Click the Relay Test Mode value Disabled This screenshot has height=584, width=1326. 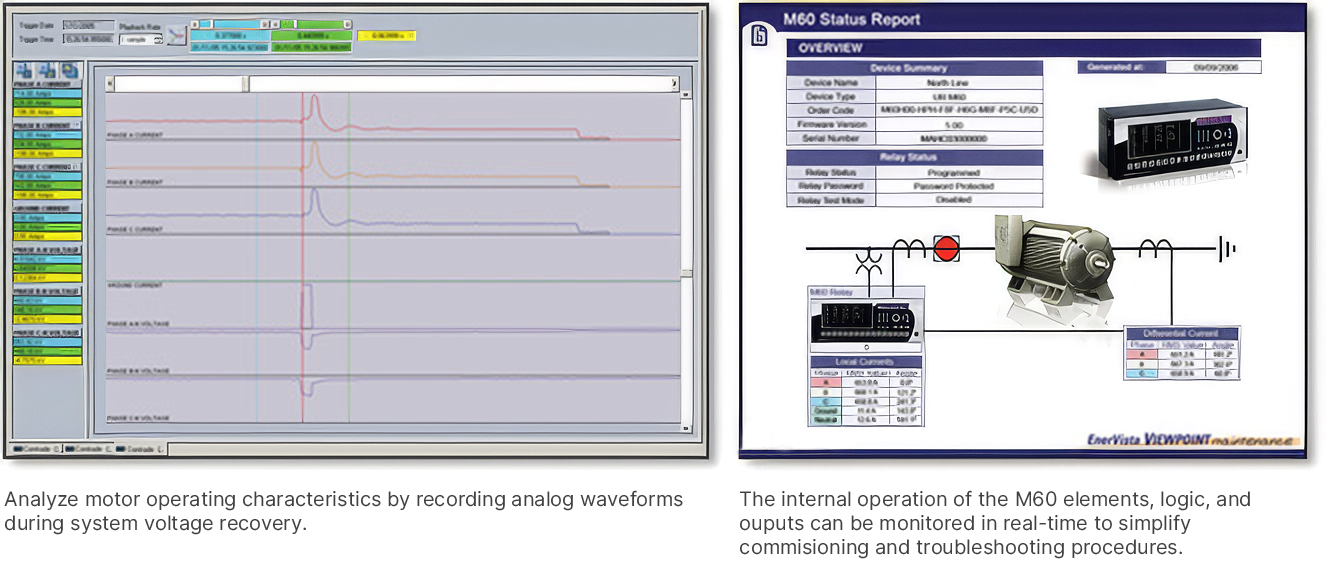960,200
